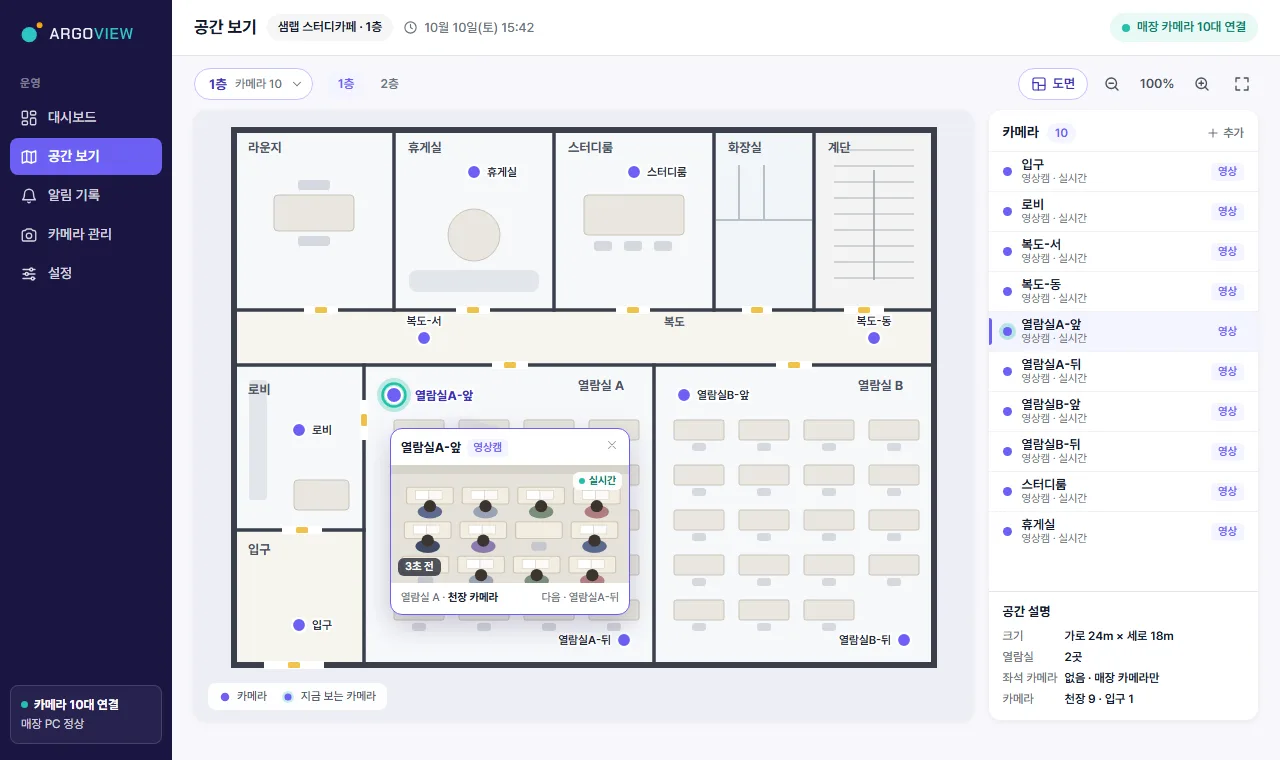Open 영상 for the 스터디룸 row
This screenshot has width=1280, height=760.
[1227, 491]
